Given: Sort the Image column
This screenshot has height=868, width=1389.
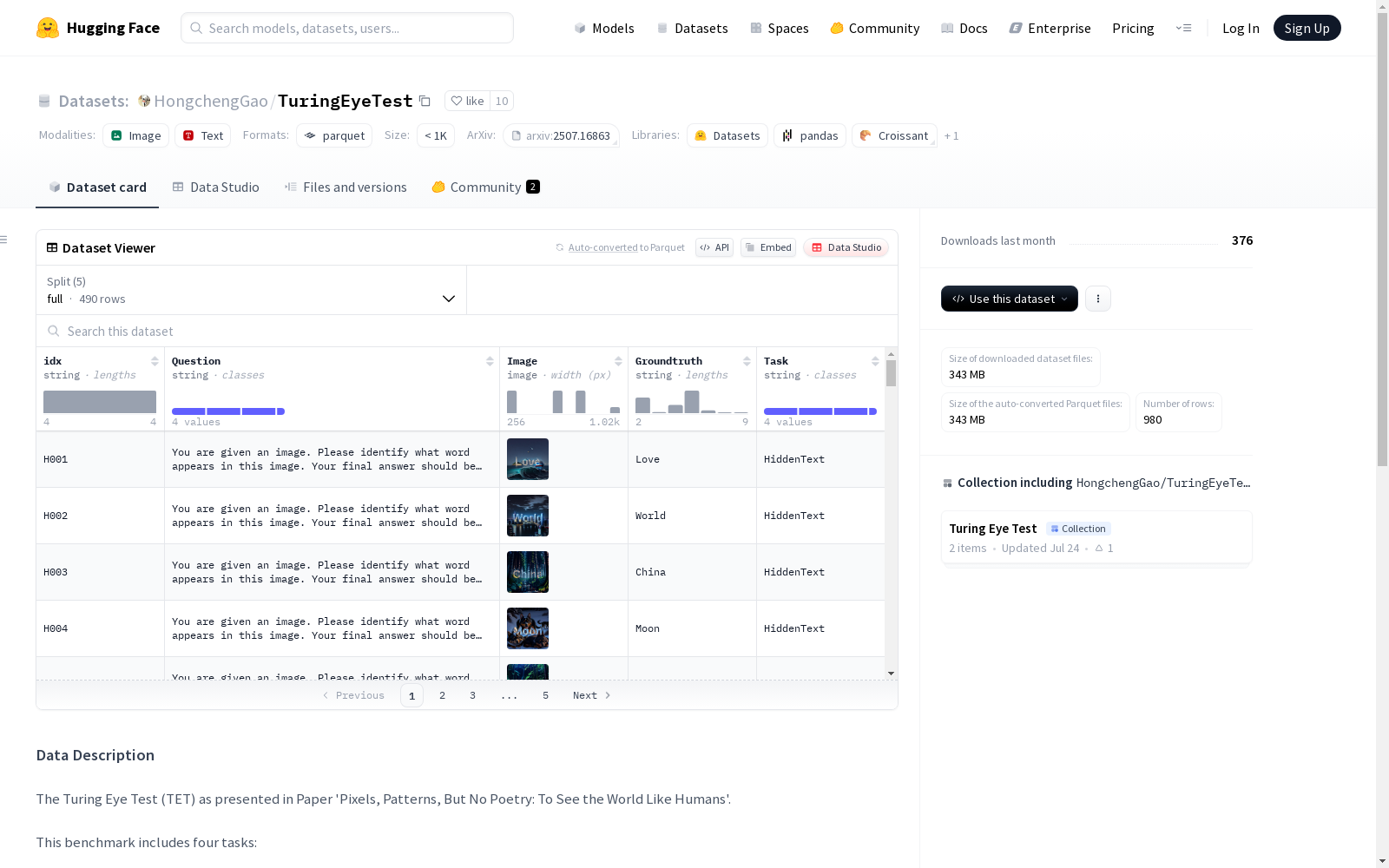Looking at the screenshot, I should click(618, 361).
